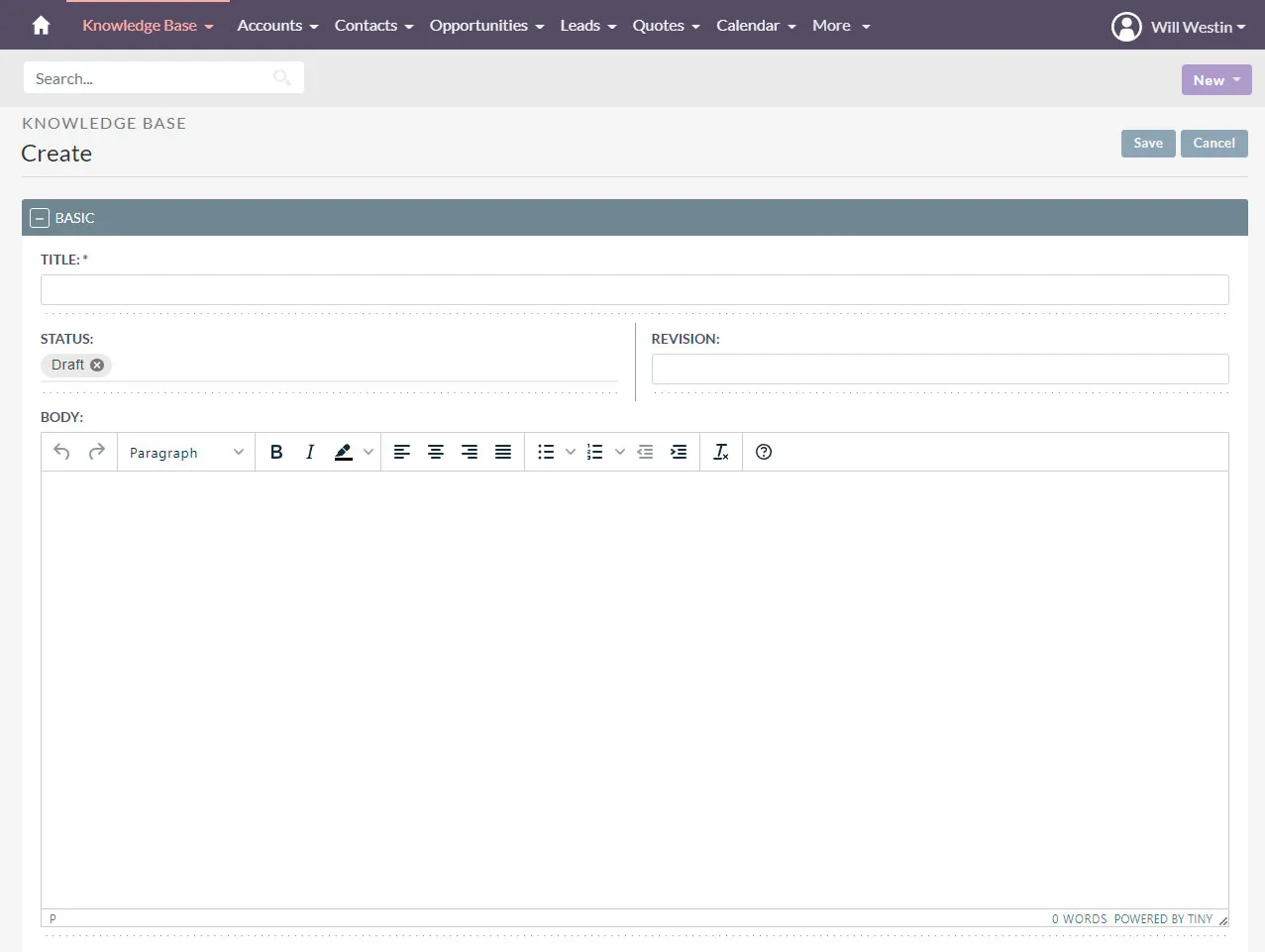Open highlight color options dropdown

tap(369, 452)
